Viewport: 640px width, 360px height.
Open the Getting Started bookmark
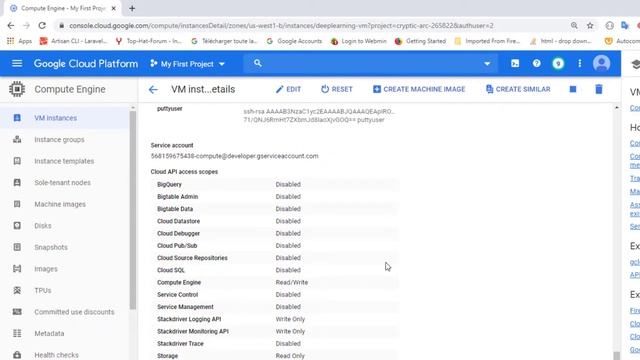(x=420, y=41)
